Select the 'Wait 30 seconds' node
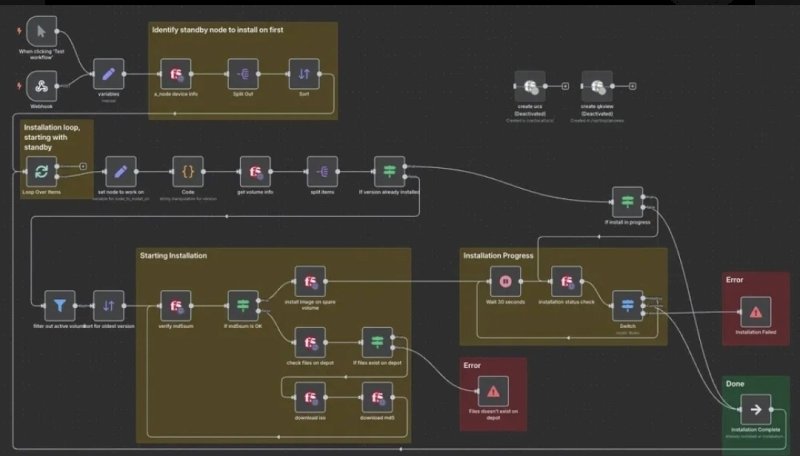 pos(505,282)
